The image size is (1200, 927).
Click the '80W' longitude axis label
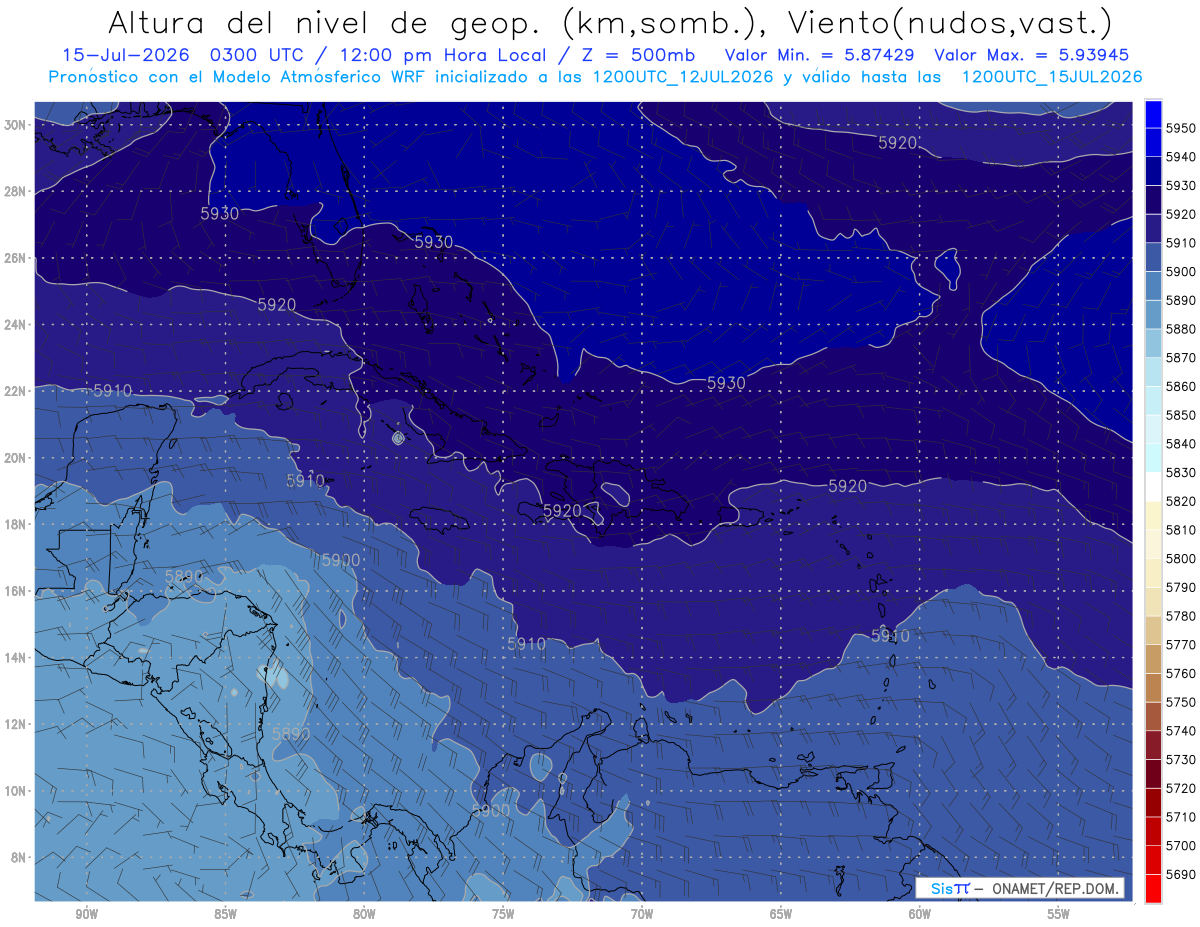(x=364, y=914)
